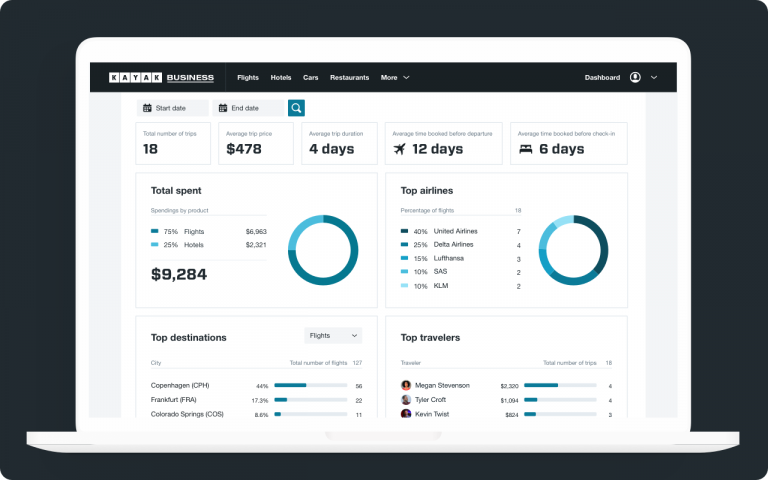The width and height of the screenshot is (768, 480).
Task: Click the bed icon beside 6 days
Action: (526, 149)
